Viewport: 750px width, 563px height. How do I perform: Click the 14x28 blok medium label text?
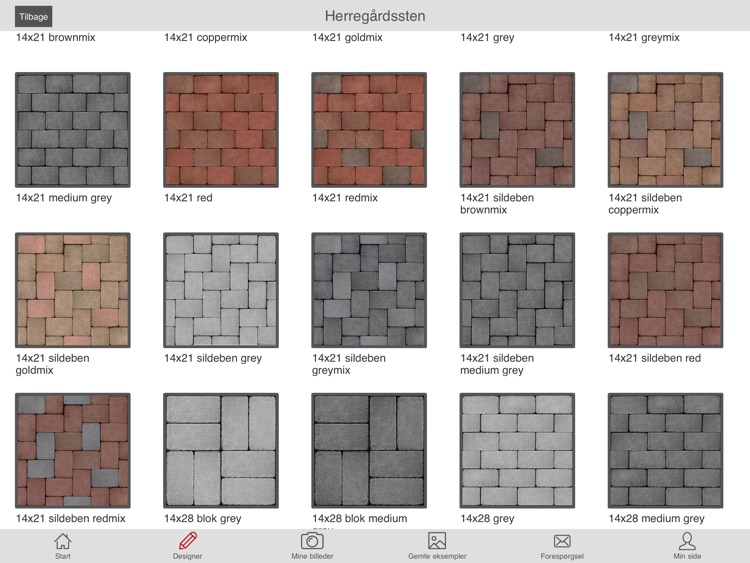click(x=360, y=519)
